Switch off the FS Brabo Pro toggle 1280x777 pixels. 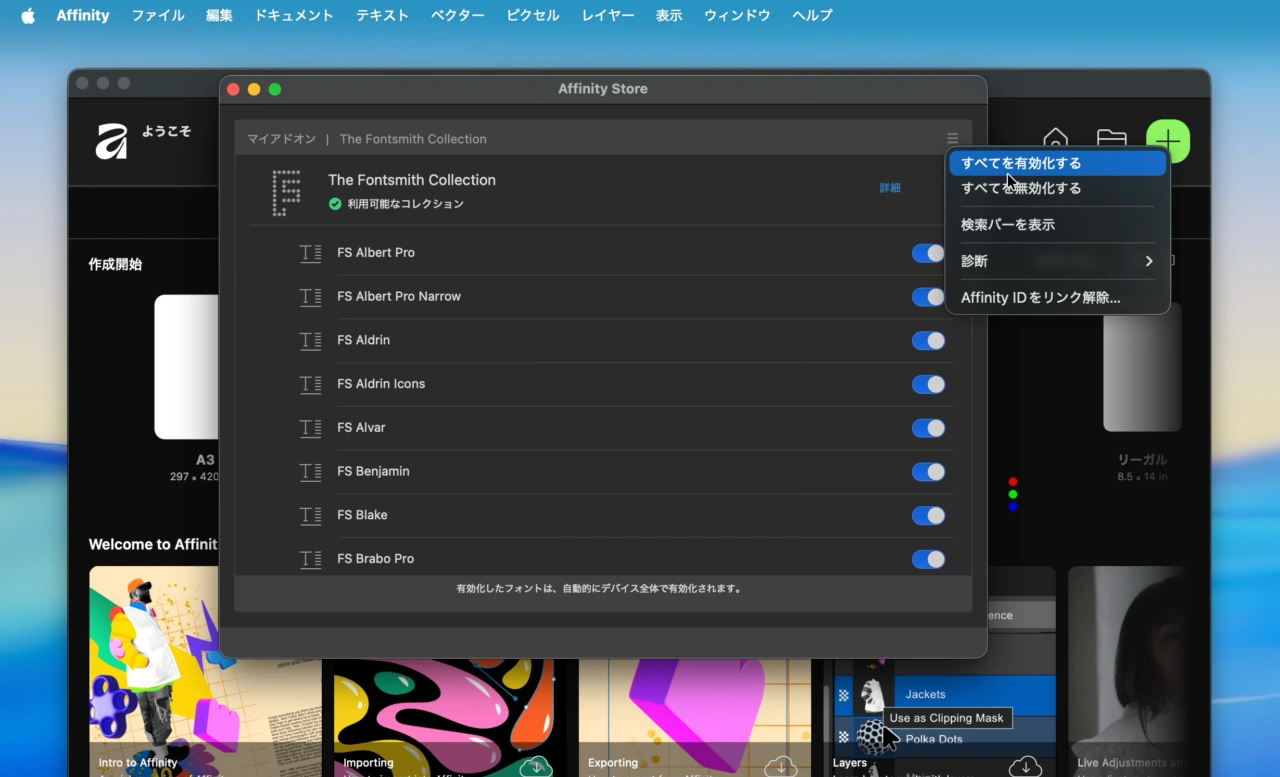click(x=927, y=559)
